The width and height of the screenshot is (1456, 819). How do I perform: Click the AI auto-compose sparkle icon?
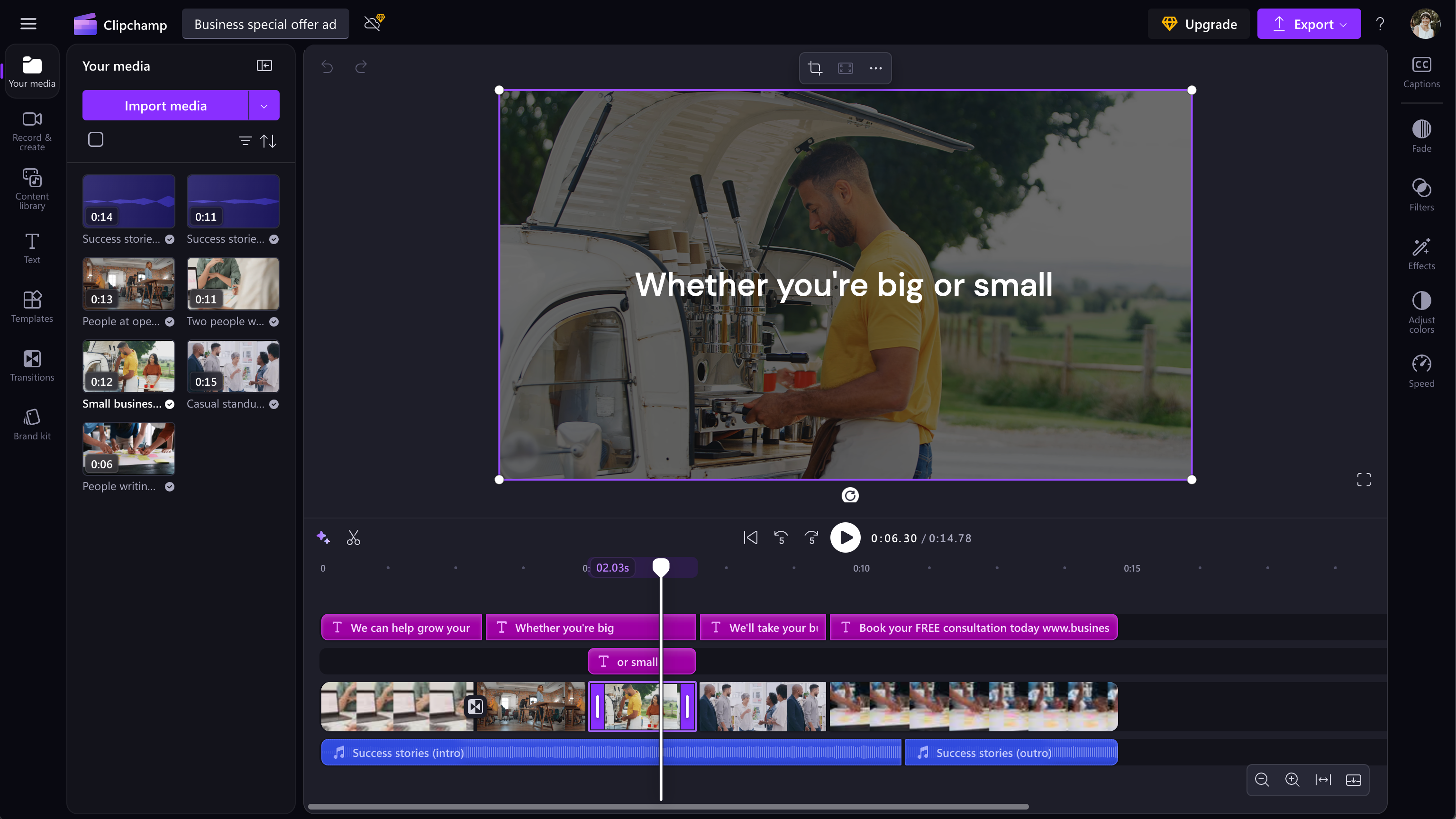[323, 537]
